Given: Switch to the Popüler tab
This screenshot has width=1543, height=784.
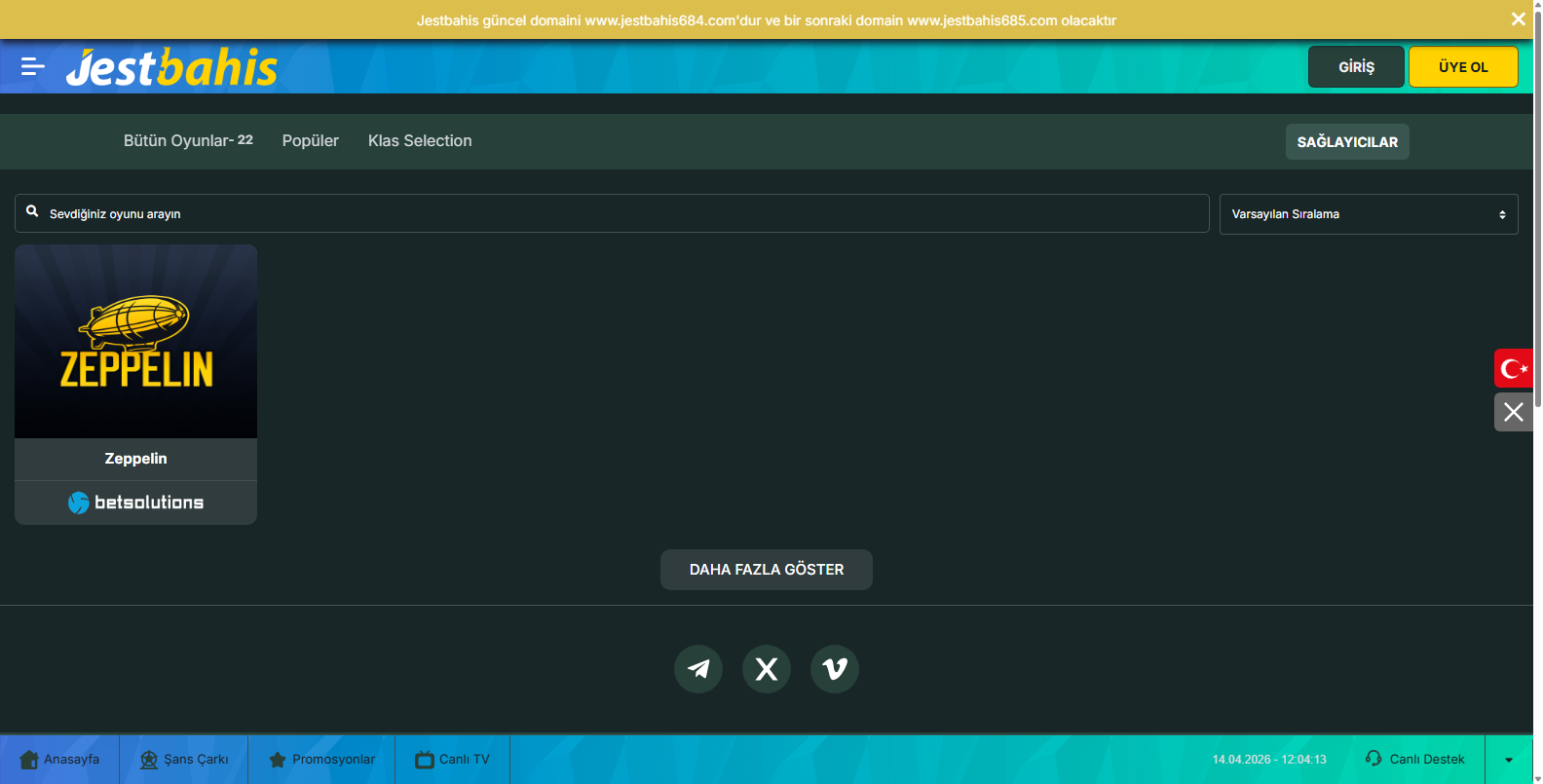Looking at the screenshot, I should (x=311, y=140).
